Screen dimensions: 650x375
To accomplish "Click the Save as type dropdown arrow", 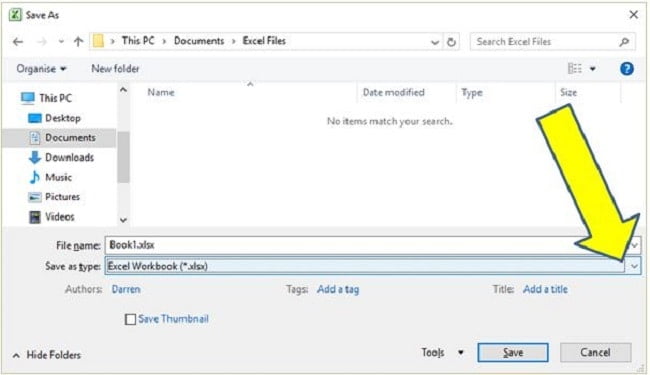I will coord(634,266).
